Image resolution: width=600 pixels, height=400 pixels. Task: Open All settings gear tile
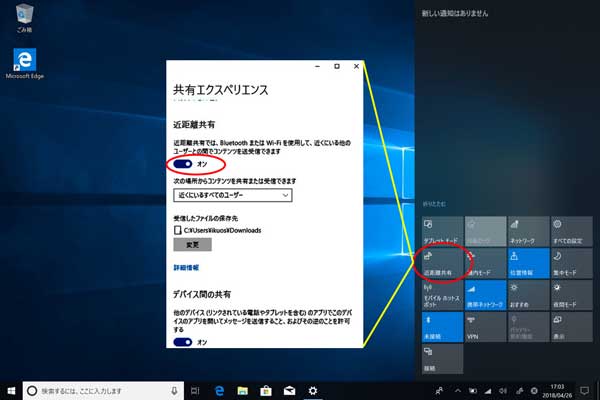pos(571,232)
